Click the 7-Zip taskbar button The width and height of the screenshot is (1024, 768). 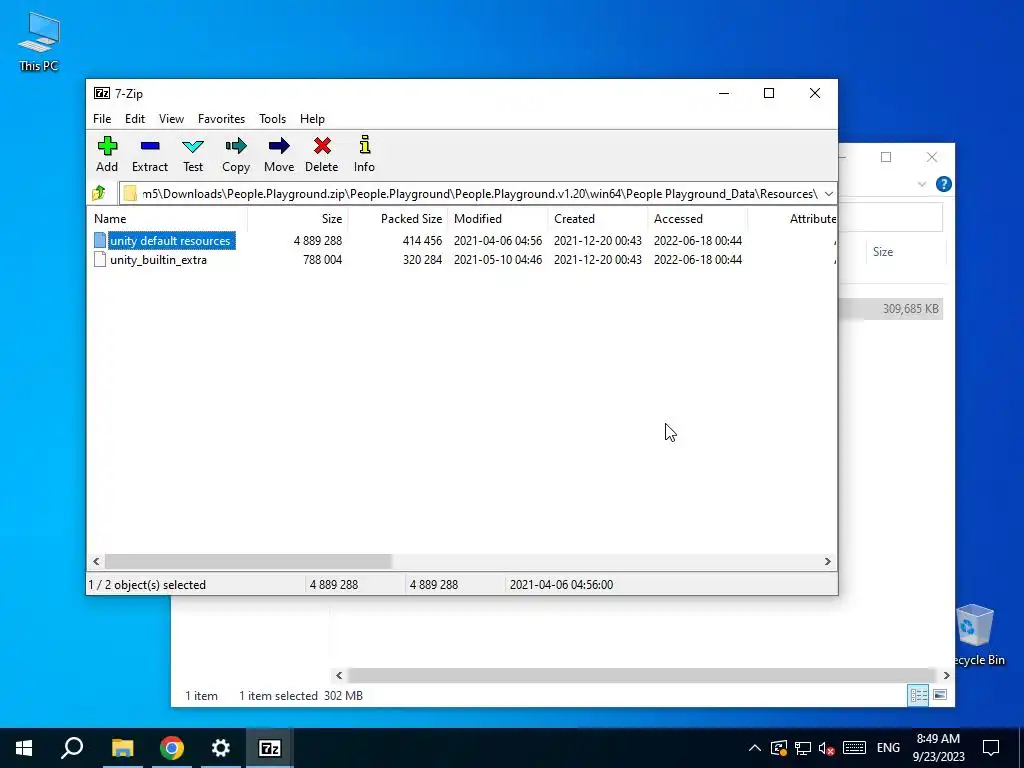pos(270,748)
